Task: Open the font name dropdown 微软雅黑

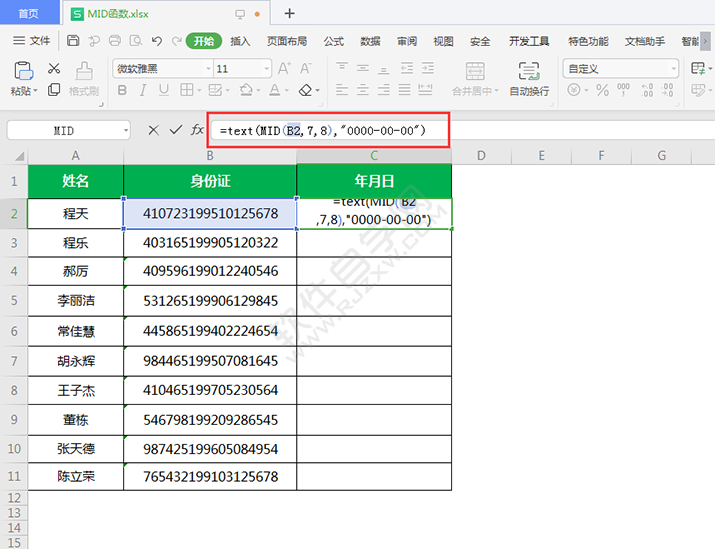Action: pyautogui.click(x=207, y=69)
